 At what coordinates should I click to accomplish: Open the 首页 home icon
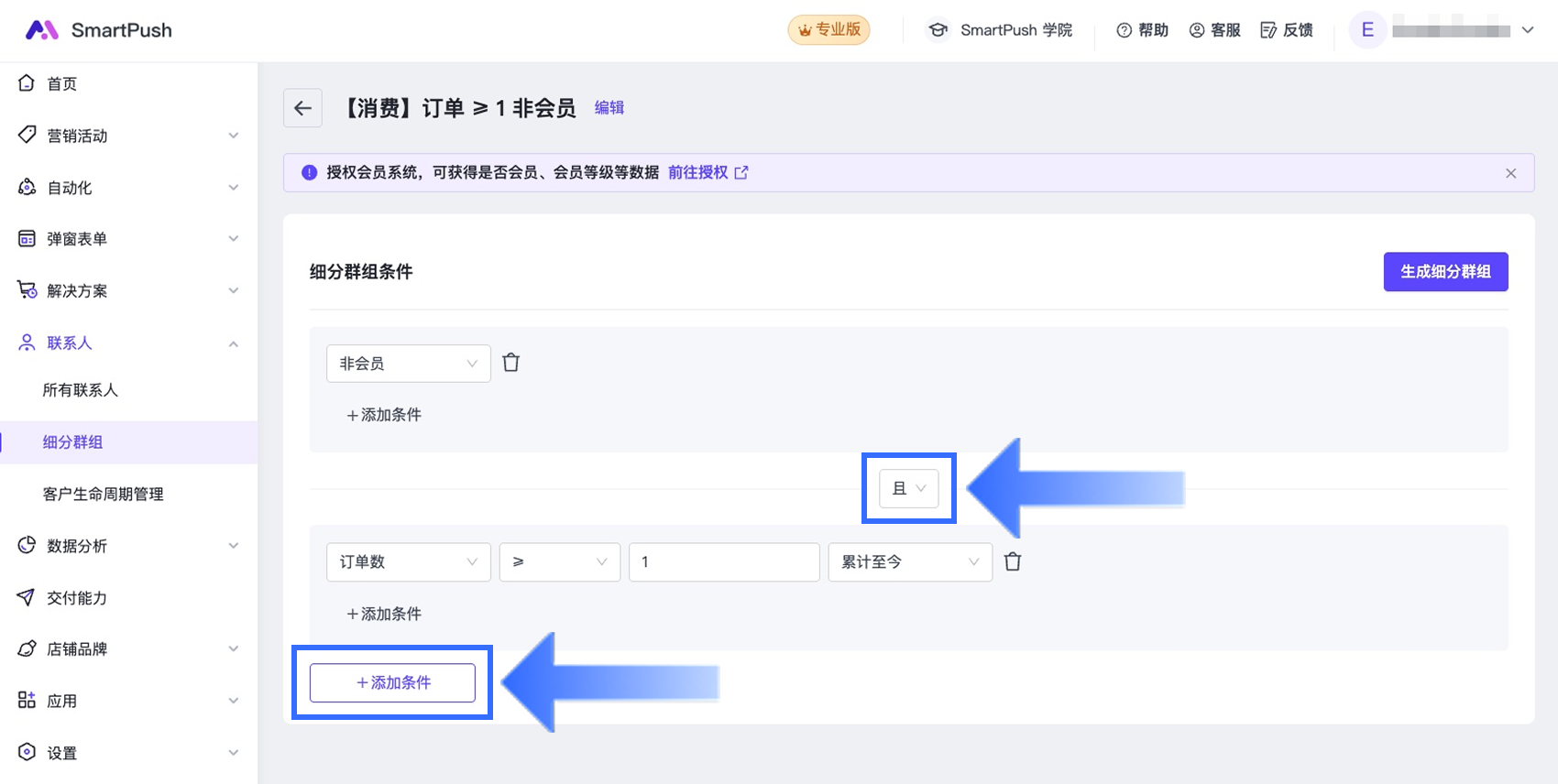(27, 83)
